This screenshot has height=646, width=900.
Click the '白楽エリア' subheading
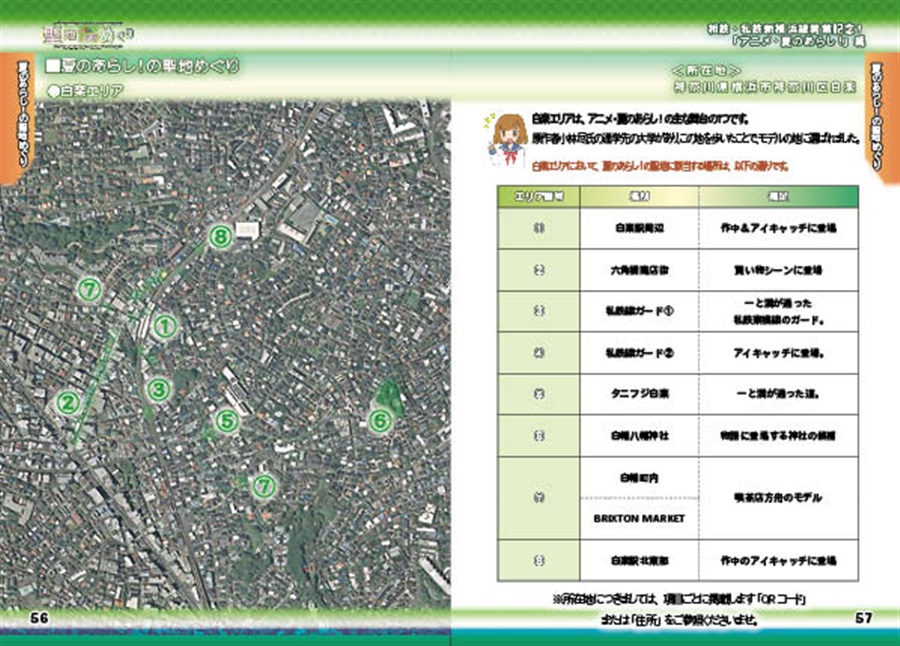pyautogui.click(x=86, y=90)
